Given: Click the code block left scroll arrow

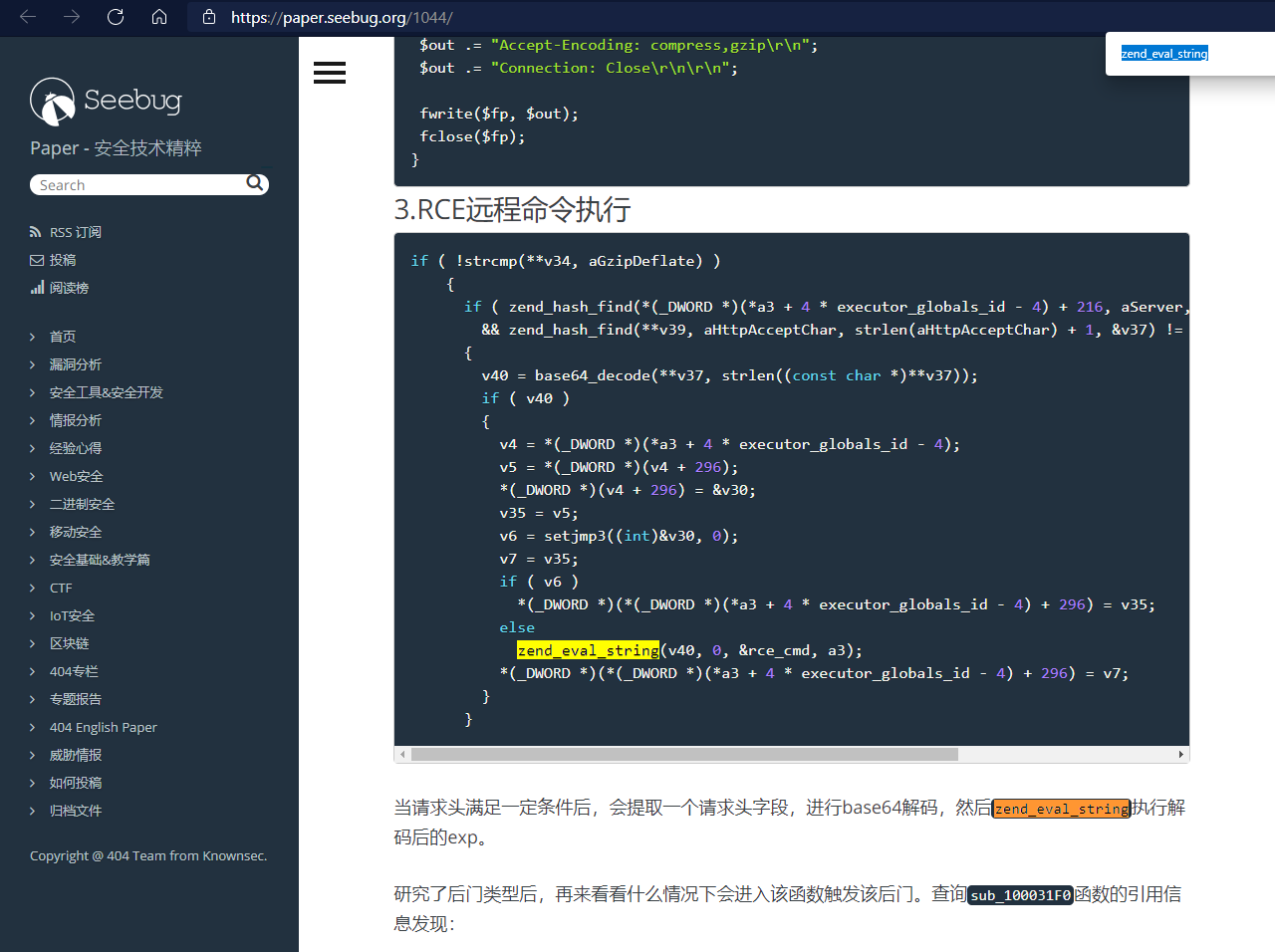Looking at the screenshot, I should pyautogui.click(x=402, y=755).
